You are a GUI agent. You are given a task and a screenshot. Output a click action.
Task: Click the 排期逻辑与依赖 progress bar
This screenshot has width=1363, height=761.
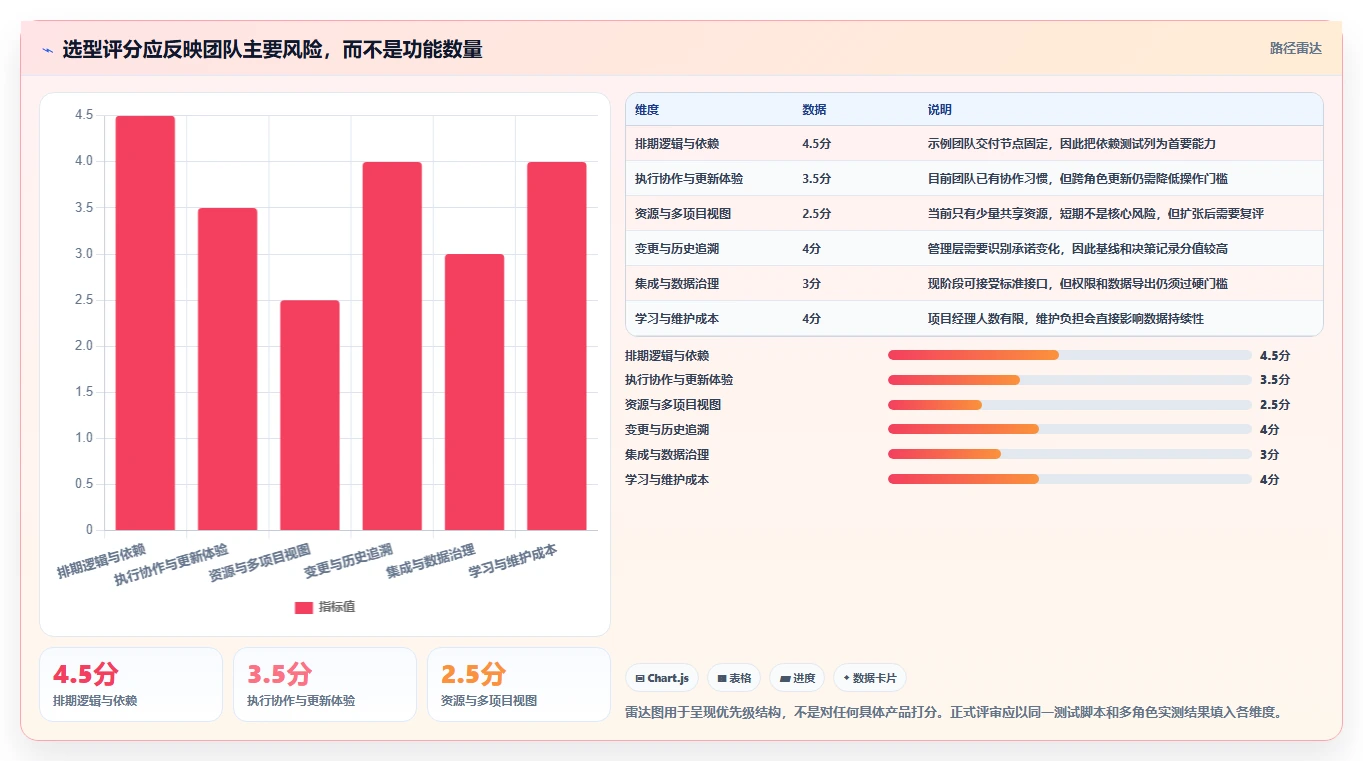coord(1070,355)
